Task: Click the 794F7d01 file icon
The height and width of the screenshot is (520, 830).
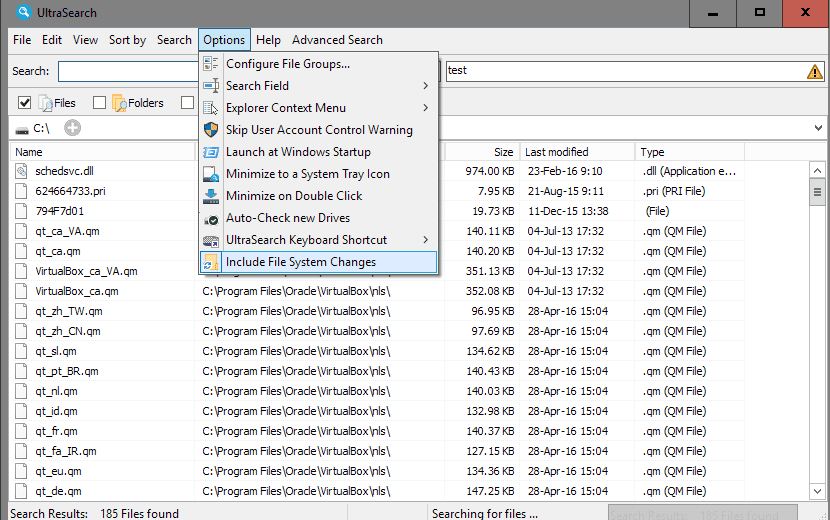Action: pos(21,211)
